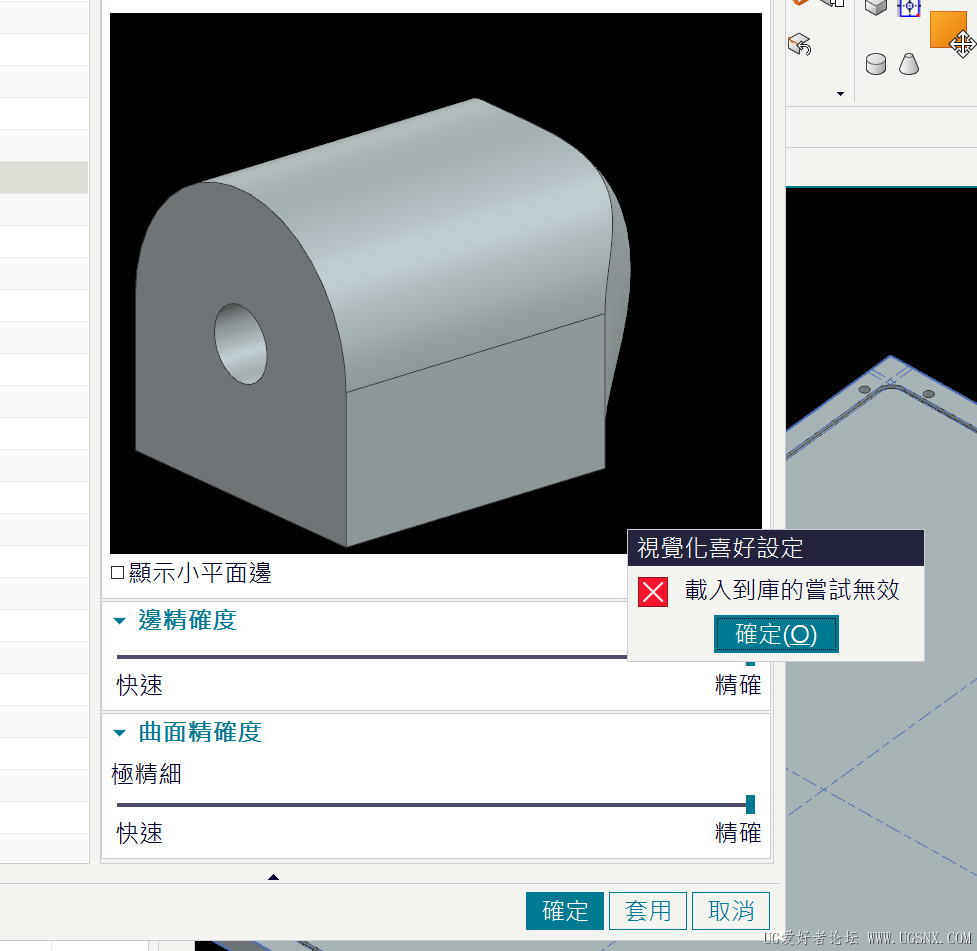Click 精確 label under 邊精確度 slider
Screen dimensions: 977x951
pos(738,685)
